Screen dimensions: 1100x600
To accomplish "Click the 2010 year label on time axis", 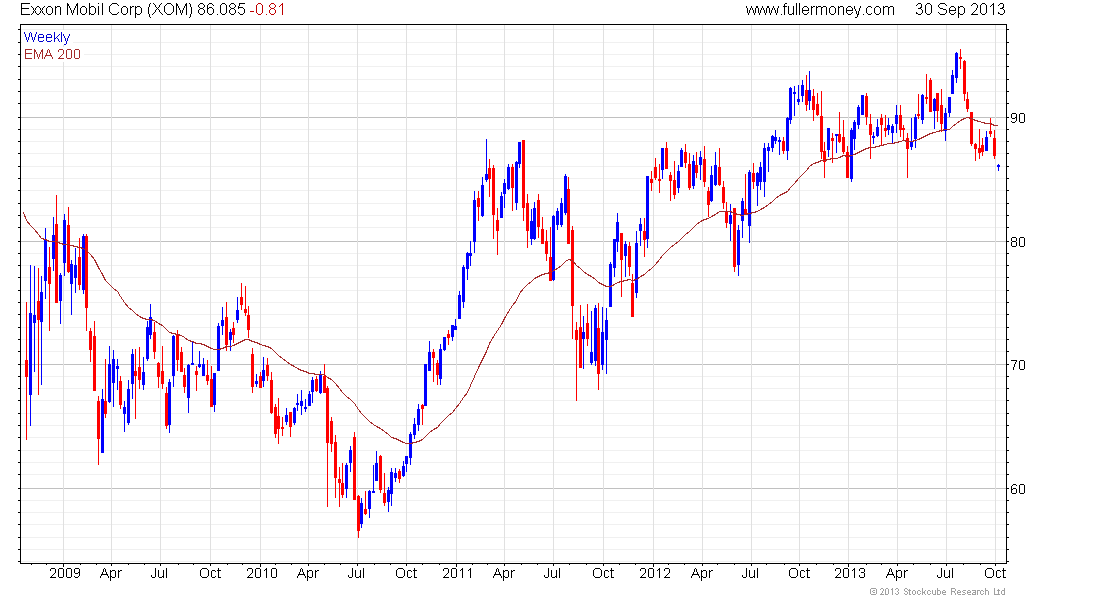I will [x=262, y=573].
